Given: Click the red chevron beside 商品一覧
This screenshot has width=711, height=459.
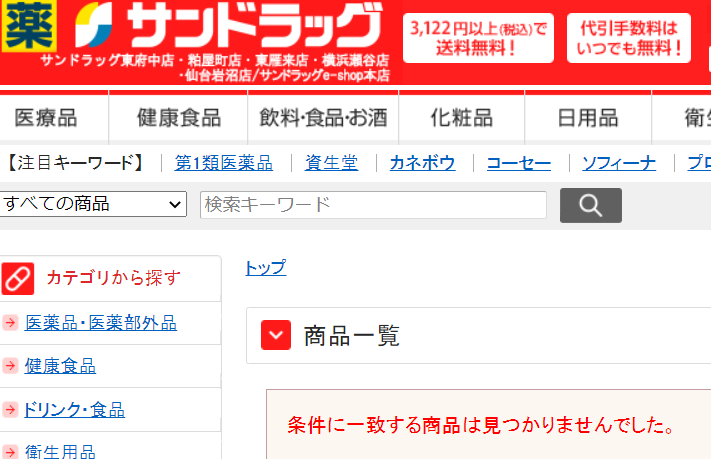Looking at the screenshot, I should 276,335.
